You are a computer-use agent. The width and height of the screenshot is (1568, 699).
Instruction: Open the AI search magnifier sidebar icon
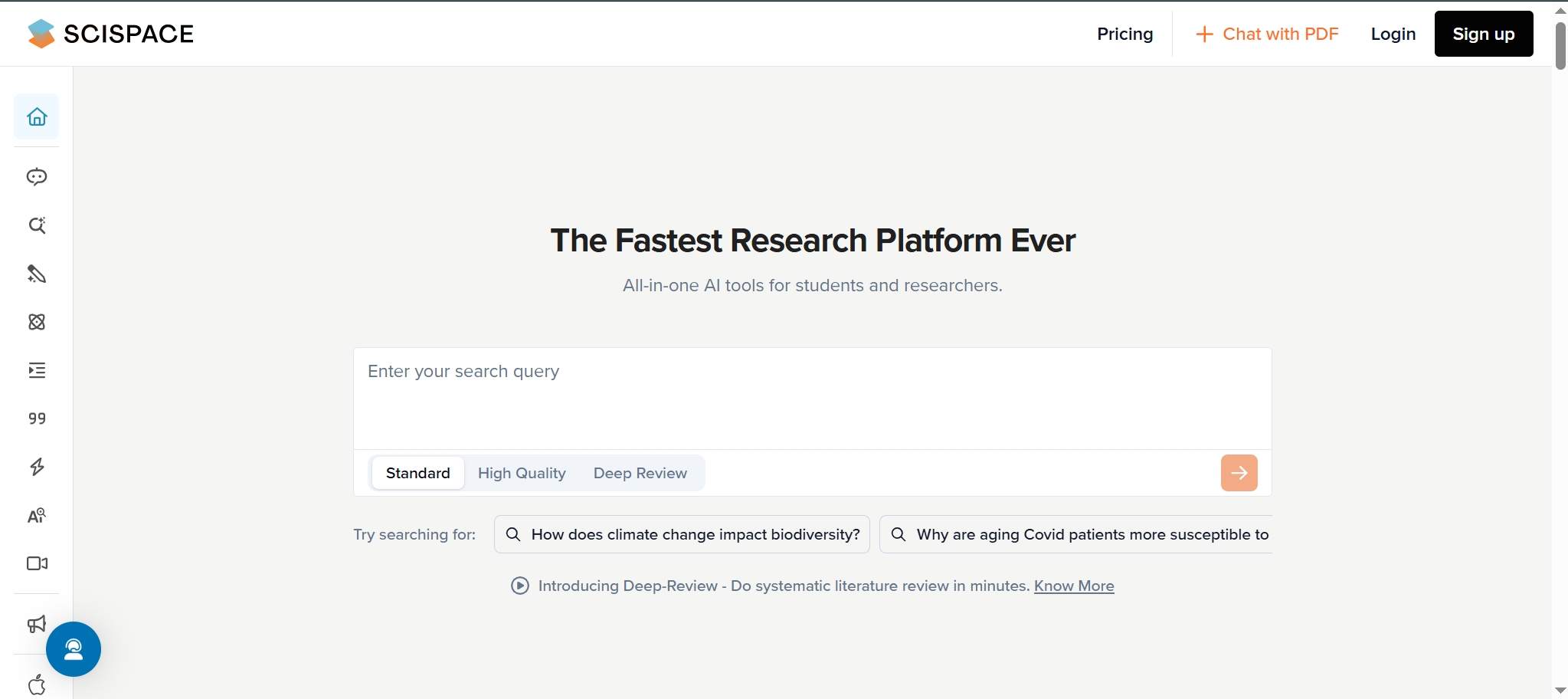tap(37, 225)
